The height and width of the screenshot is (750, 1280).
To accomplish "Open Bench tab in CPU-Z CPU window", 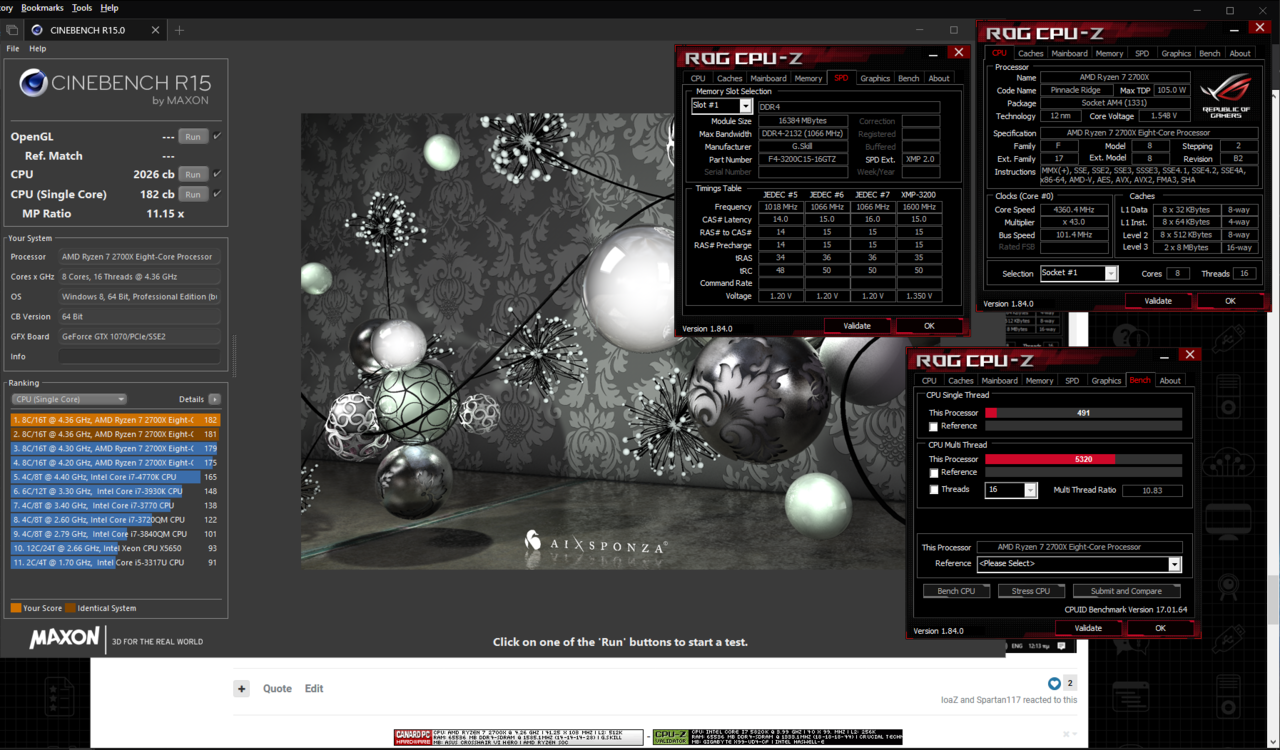I will click(x=1209, y=53).
